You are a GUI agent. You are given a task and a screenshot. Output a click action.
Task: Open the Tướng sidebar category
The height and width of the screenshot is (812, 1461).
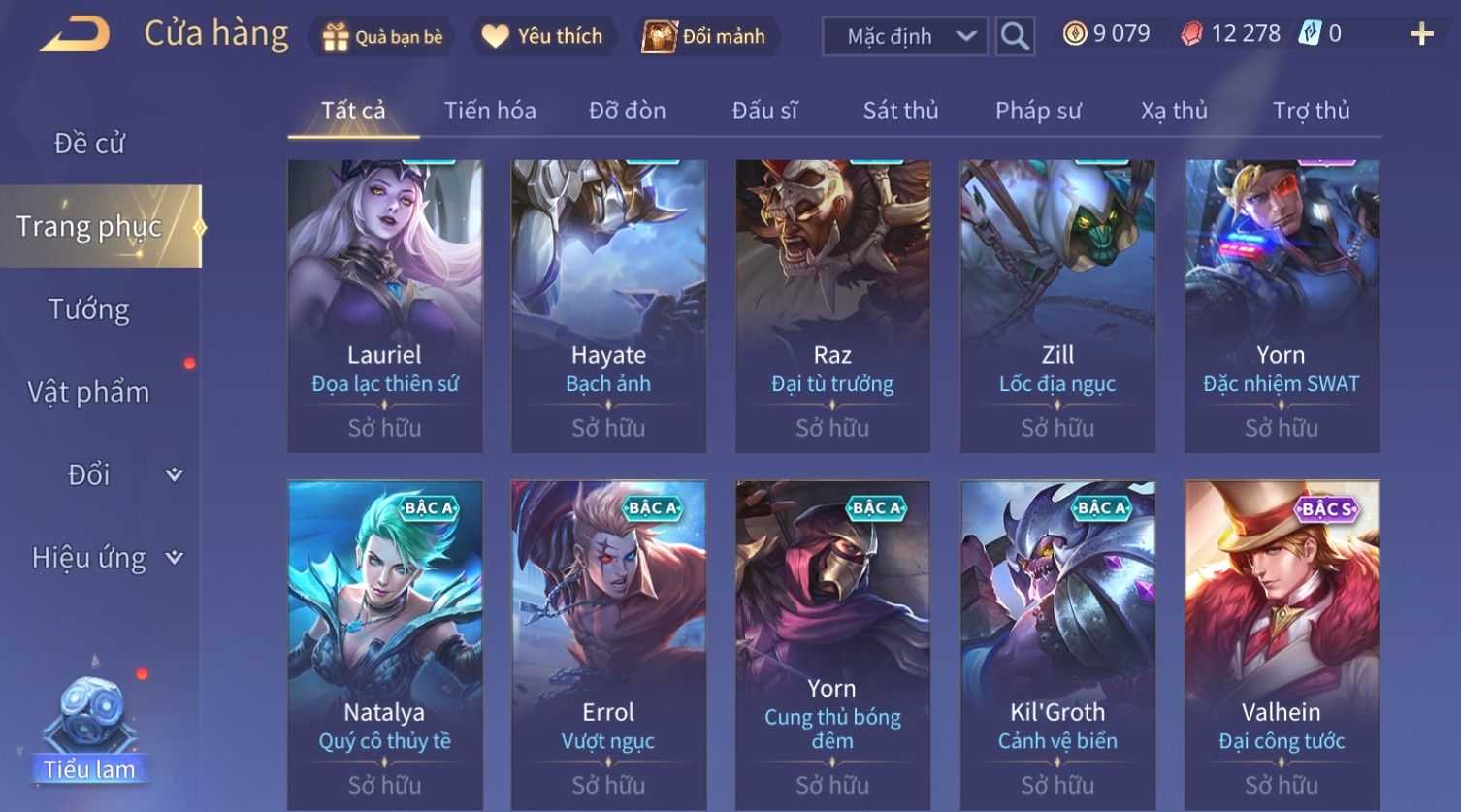pos(89,309)
